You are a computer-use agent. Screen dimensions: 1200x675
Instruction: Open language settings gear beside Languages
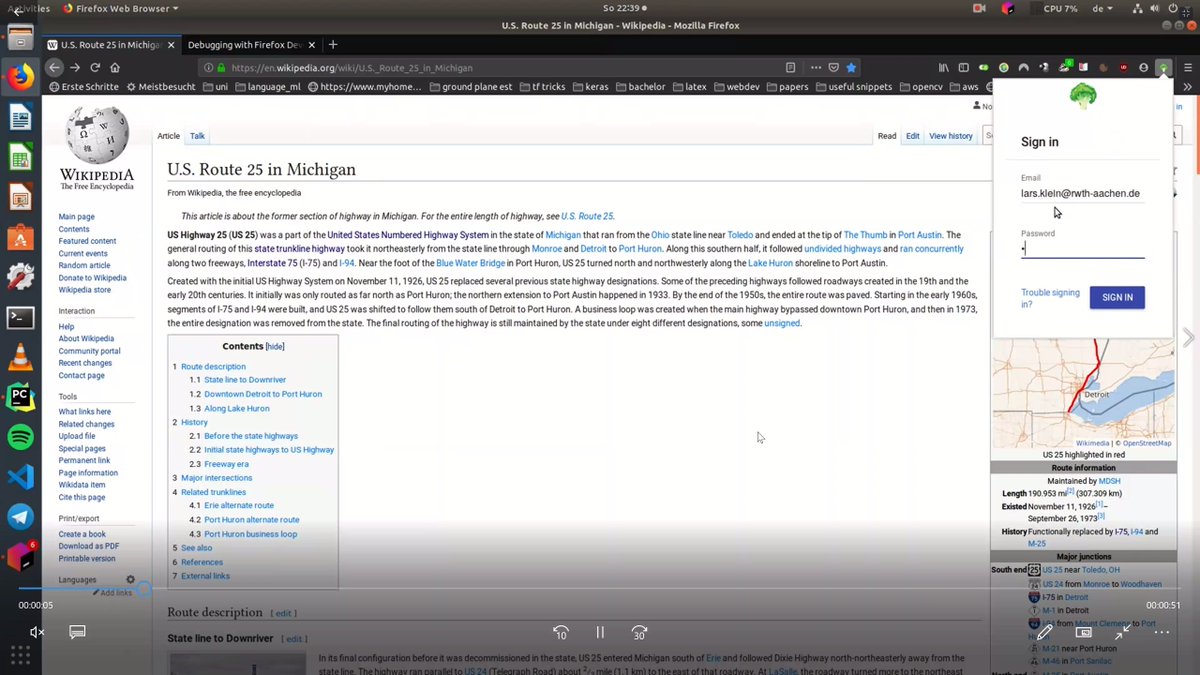tap(130, 580)
